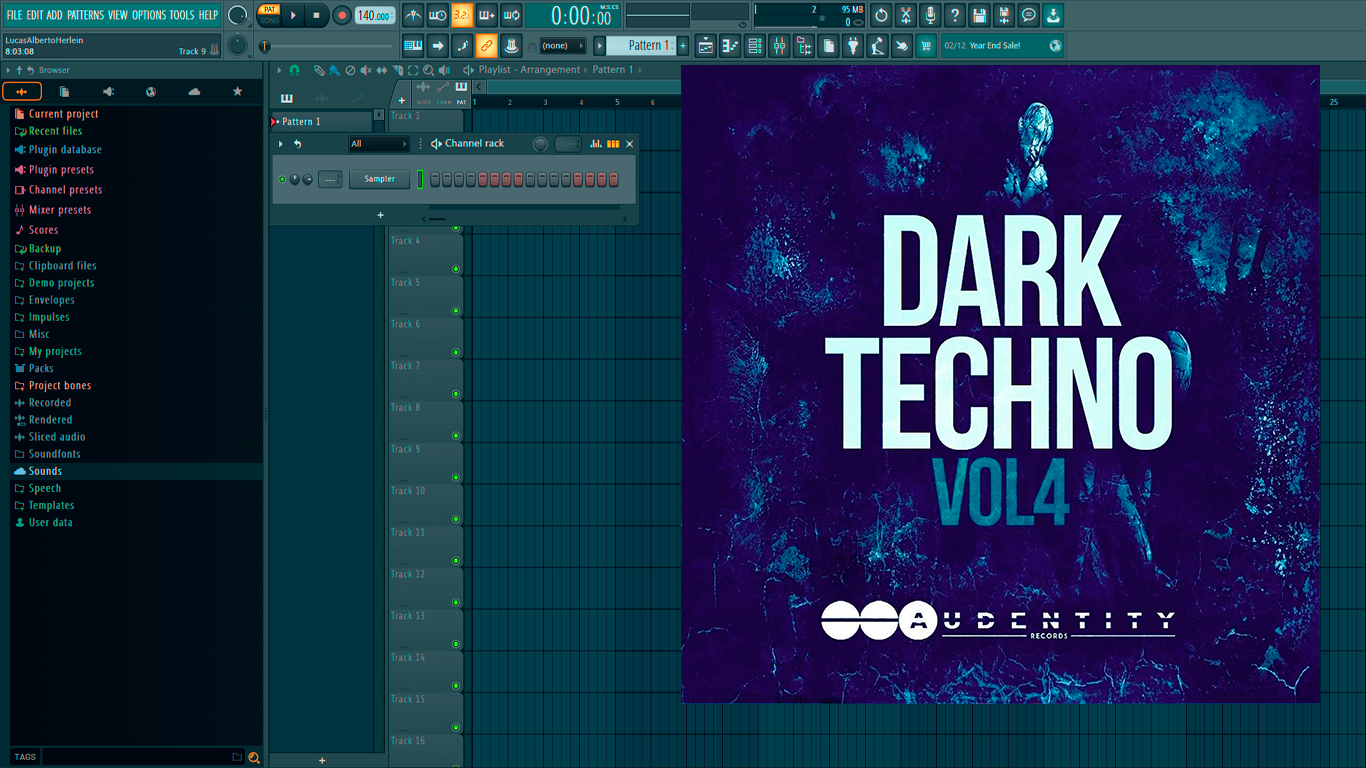Switch to SONG mode
The image size is (1366, 768).
pyautogui.click(x=269, y=20)
